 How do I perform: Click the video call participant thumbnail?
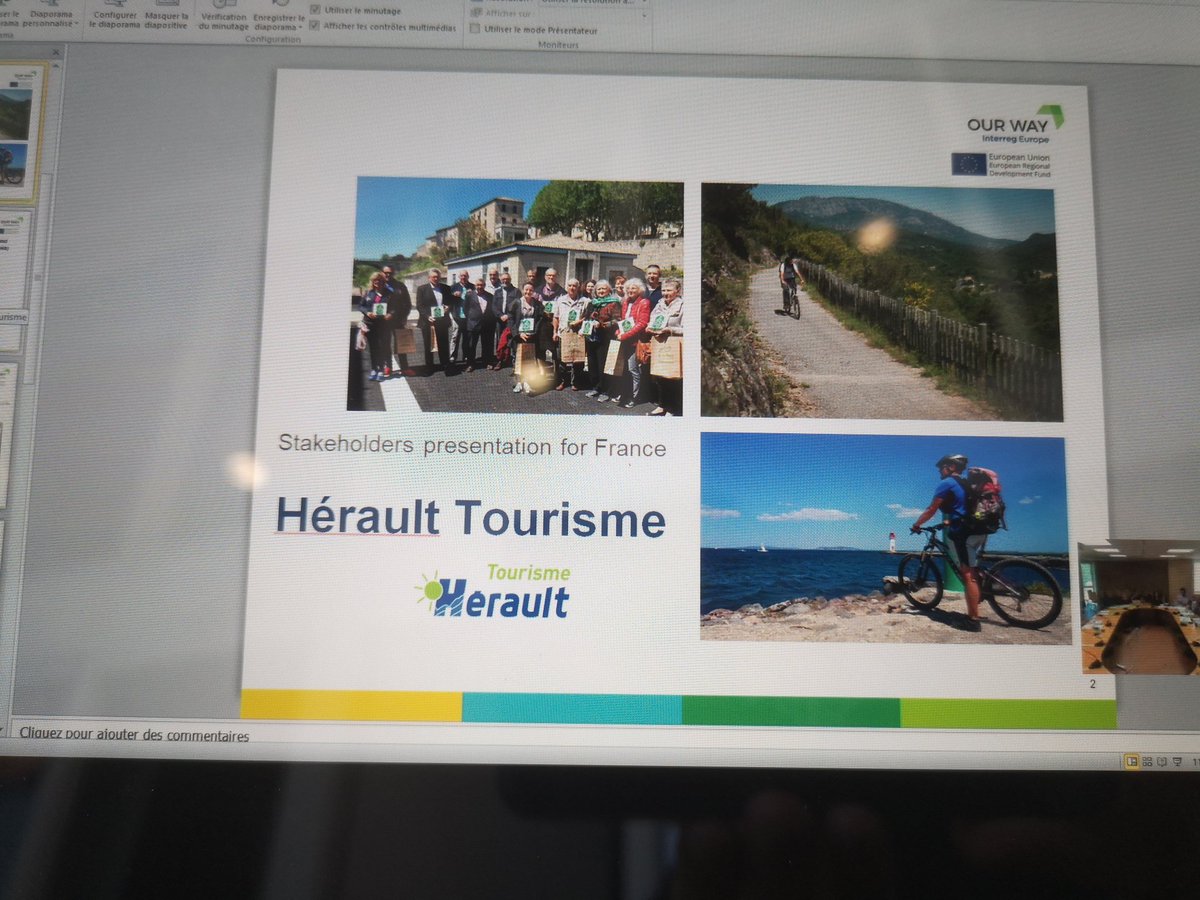pos(1139,607)
